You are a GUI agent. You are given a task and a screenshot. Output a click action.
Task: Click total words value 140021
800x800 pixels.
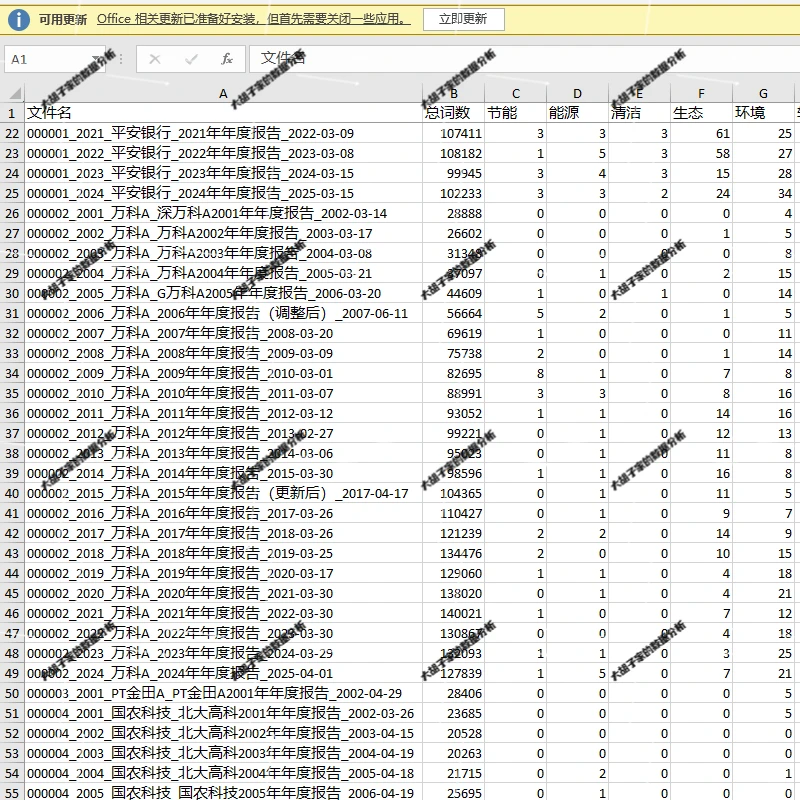click(454, 613)
